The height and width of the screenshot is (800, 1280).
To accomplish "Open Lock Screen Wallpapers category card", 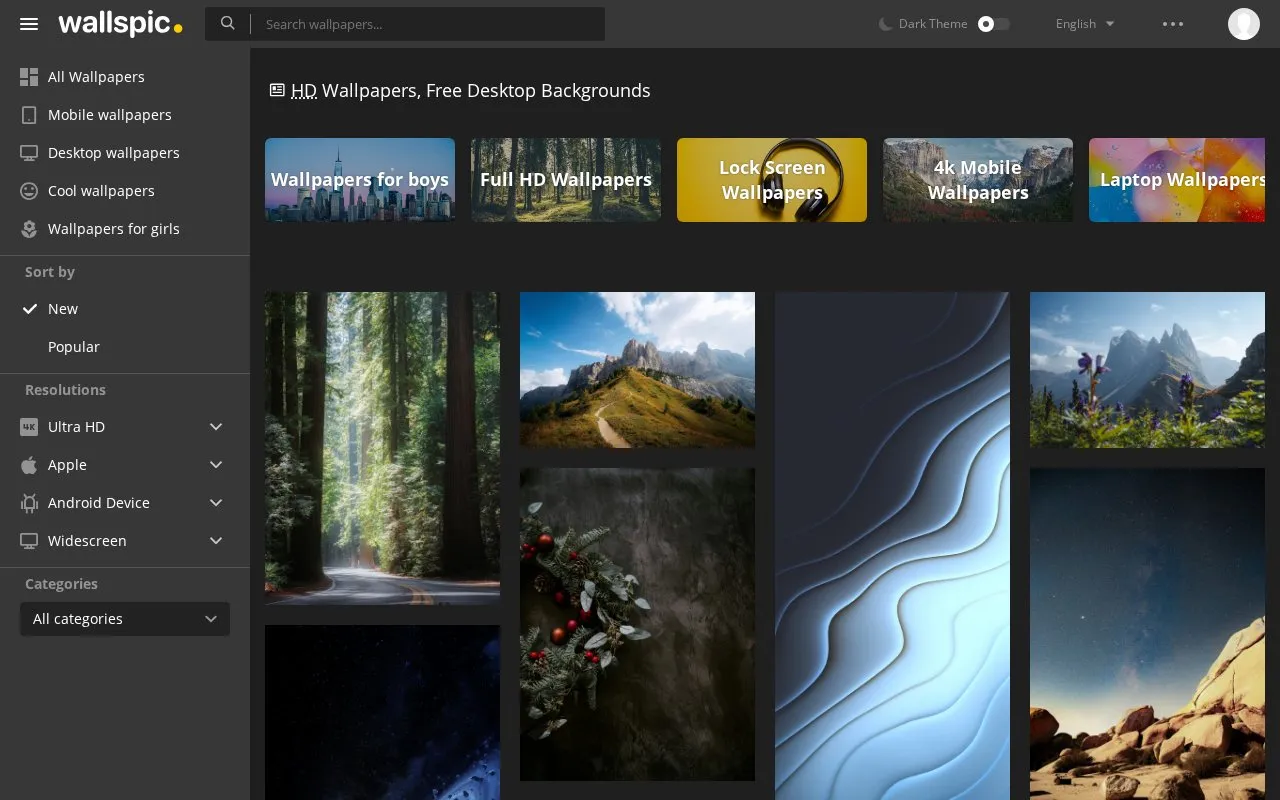I will tap(772, 180).
